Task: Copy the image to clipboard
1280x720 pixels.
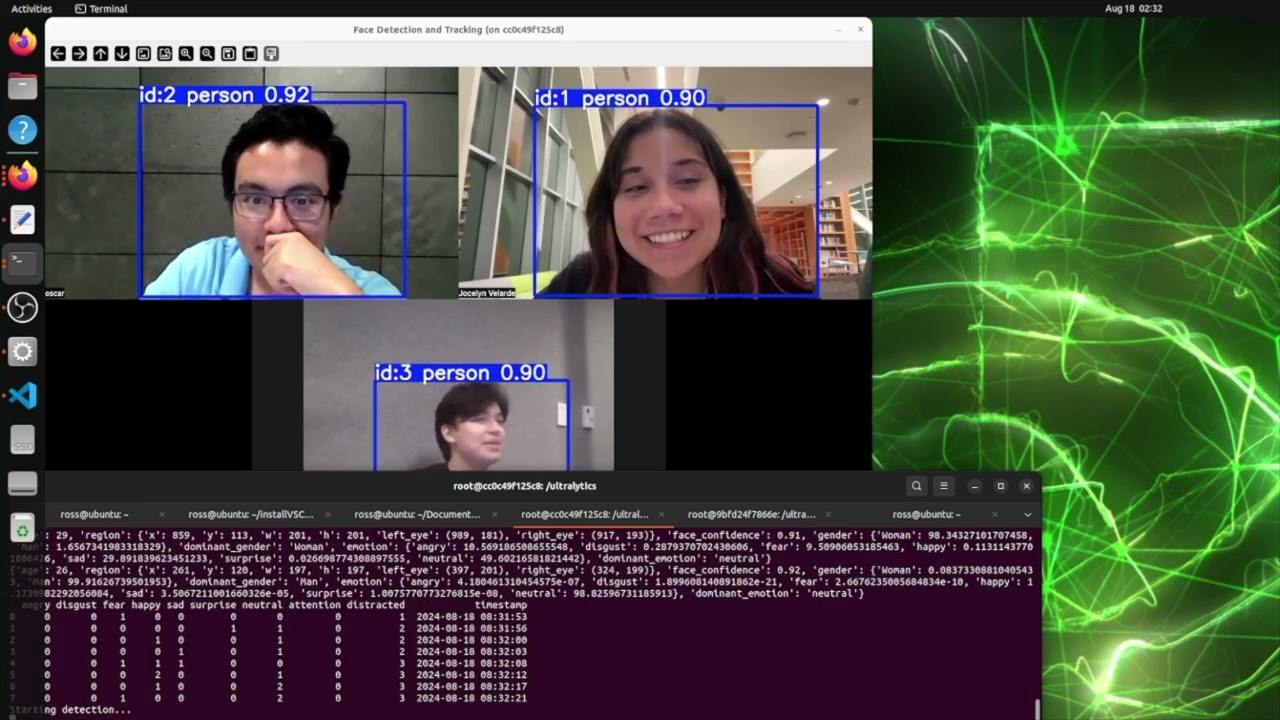Action: pos(250,53)
